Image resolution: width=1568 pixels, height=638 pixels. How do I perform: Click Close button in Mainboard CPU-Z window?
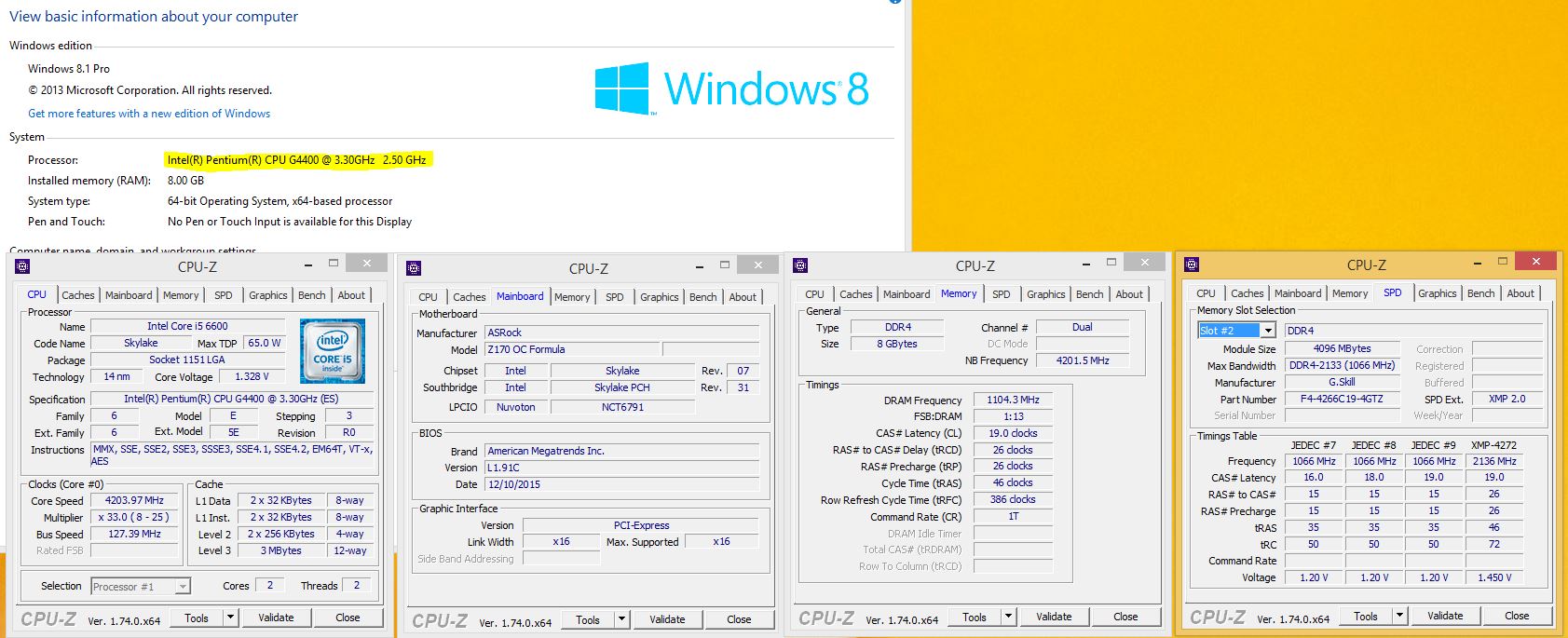739,619
